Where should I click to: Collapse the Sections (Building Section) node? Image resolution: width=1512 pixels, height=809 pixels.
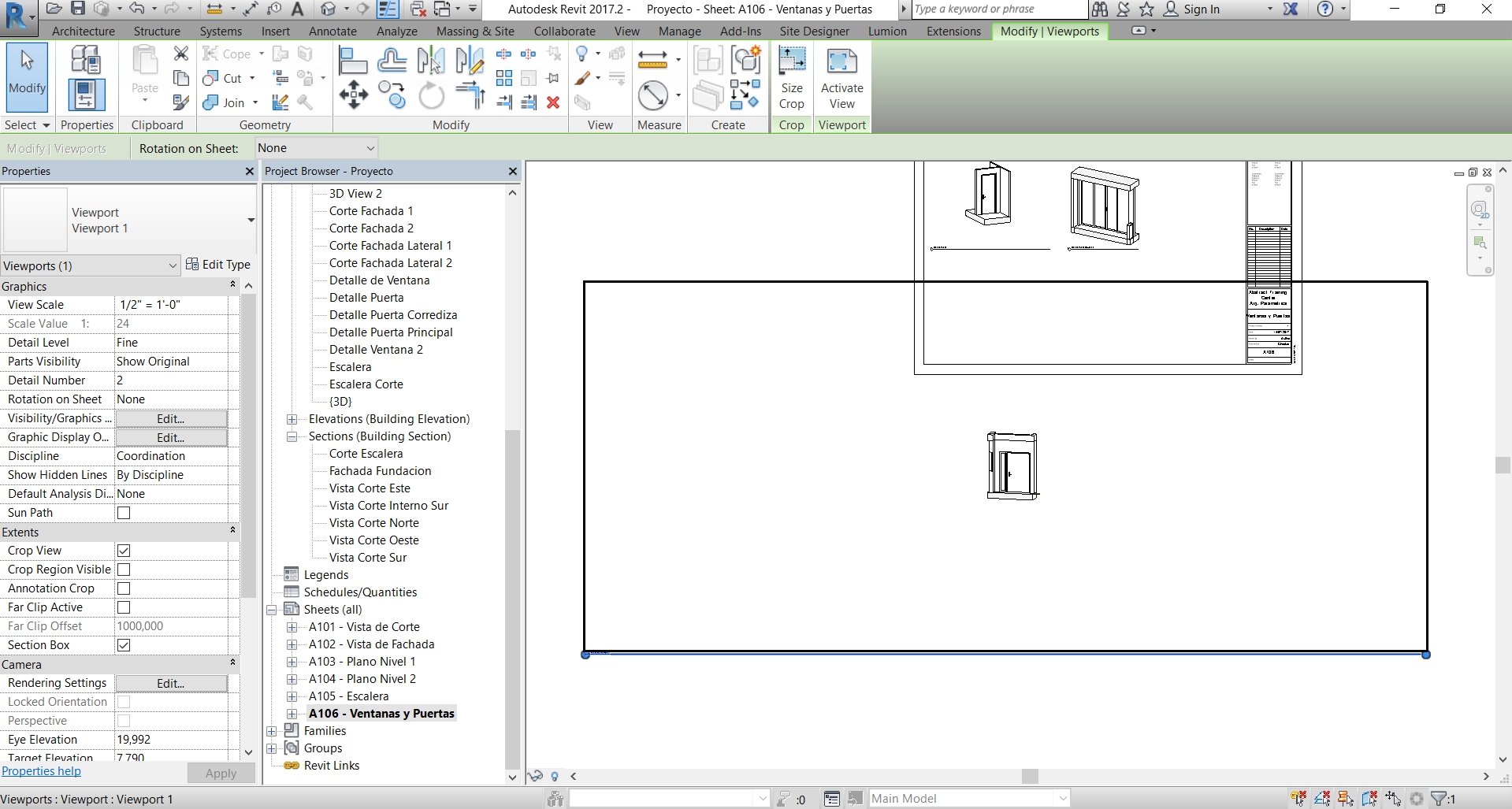[292, 436]
